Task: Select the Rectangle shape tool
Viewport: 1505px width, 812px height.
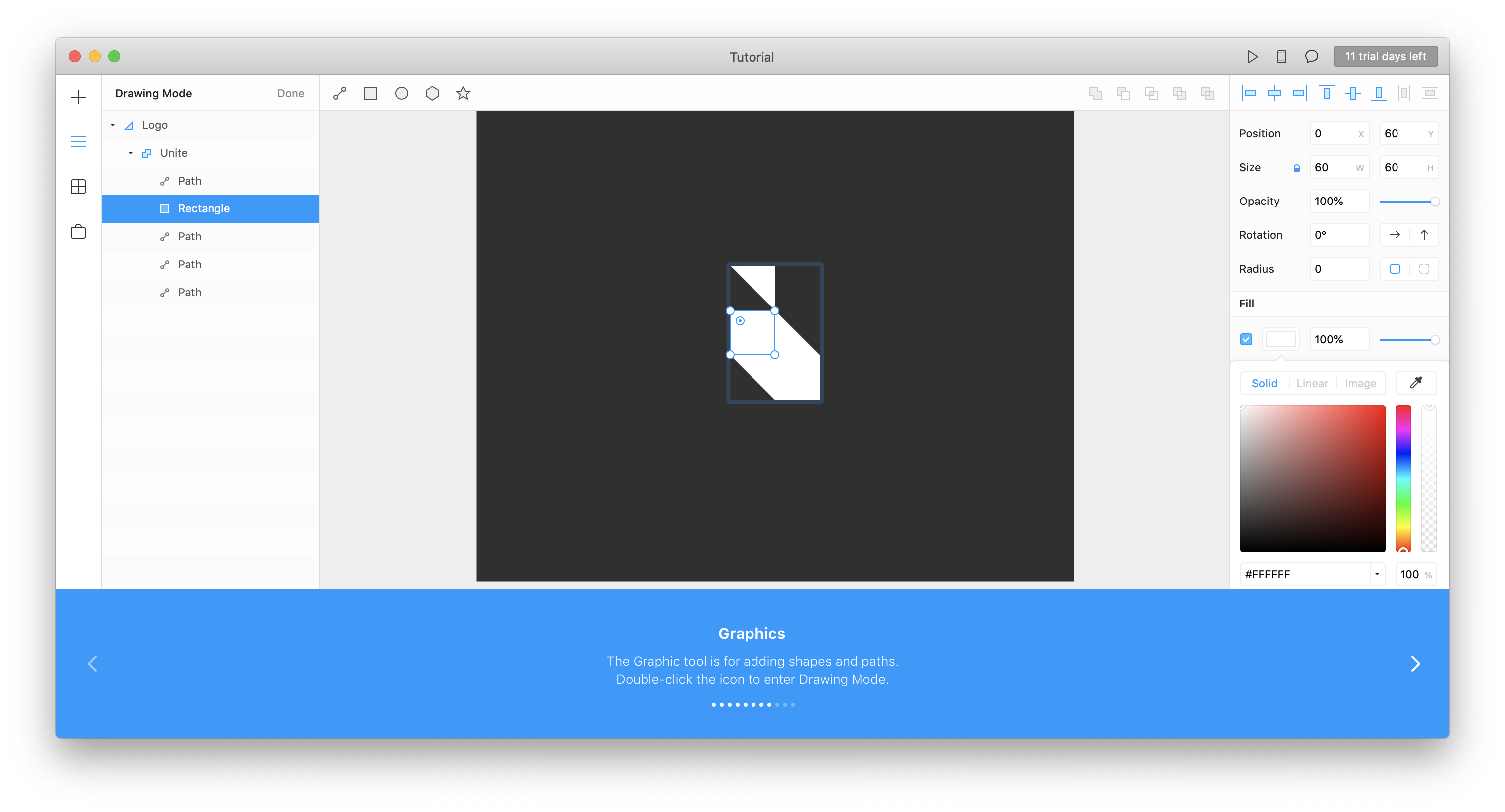Action: (x=370, y=93)
